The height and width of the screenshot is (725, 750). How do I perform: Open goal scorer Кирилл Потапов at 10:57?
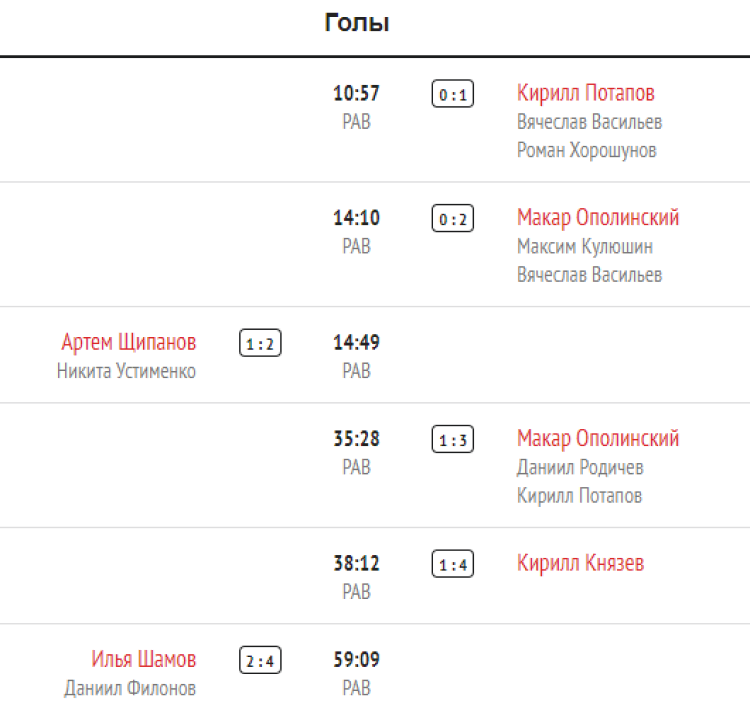point(586,94)
